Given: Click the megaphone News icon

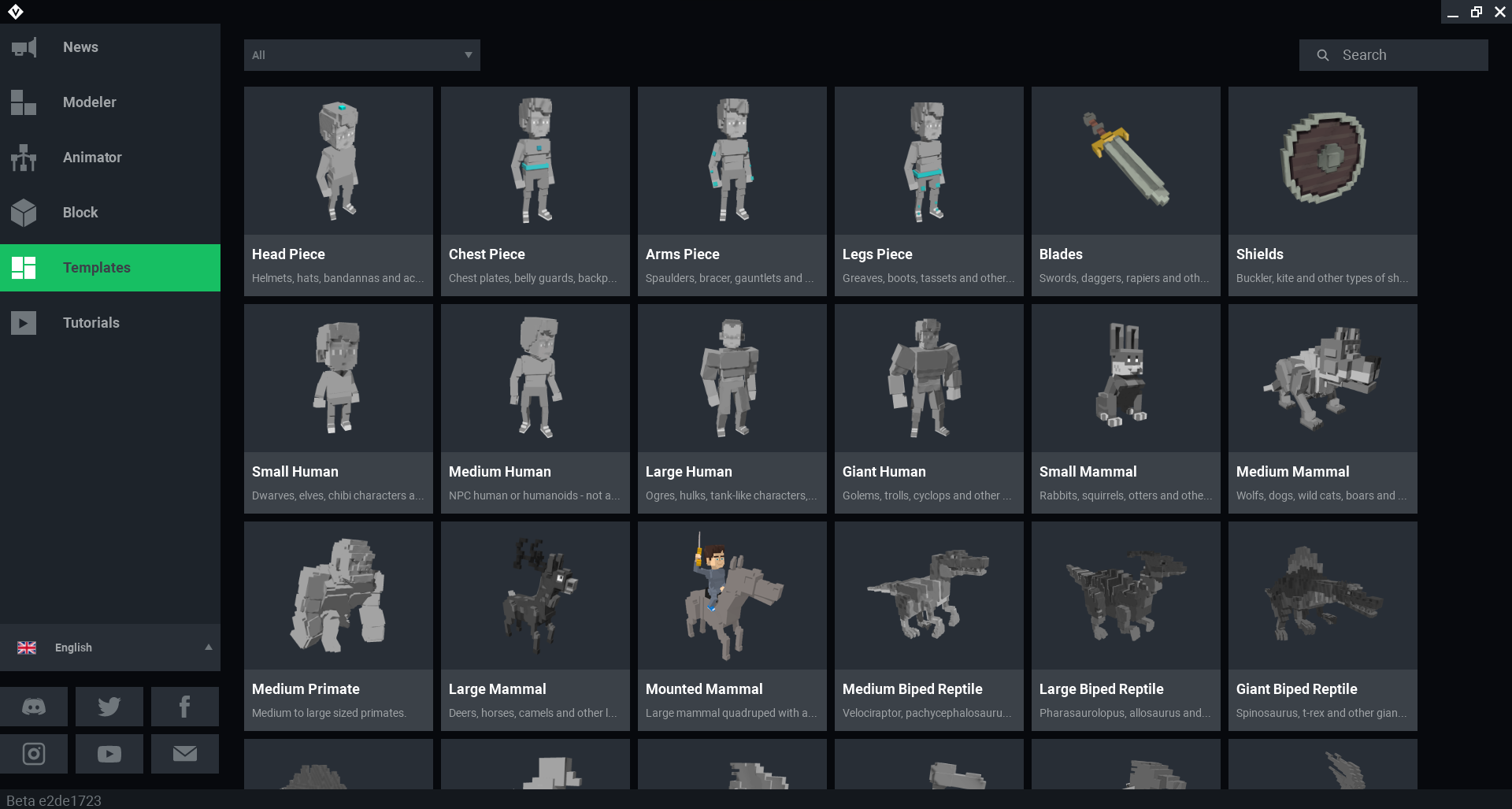Looking at the screenshot, I should (x=24, y=47).
